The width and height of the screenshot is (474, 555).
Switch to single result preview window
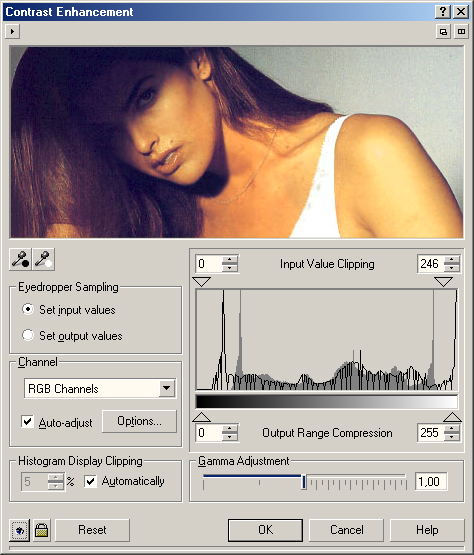[443, 32]
